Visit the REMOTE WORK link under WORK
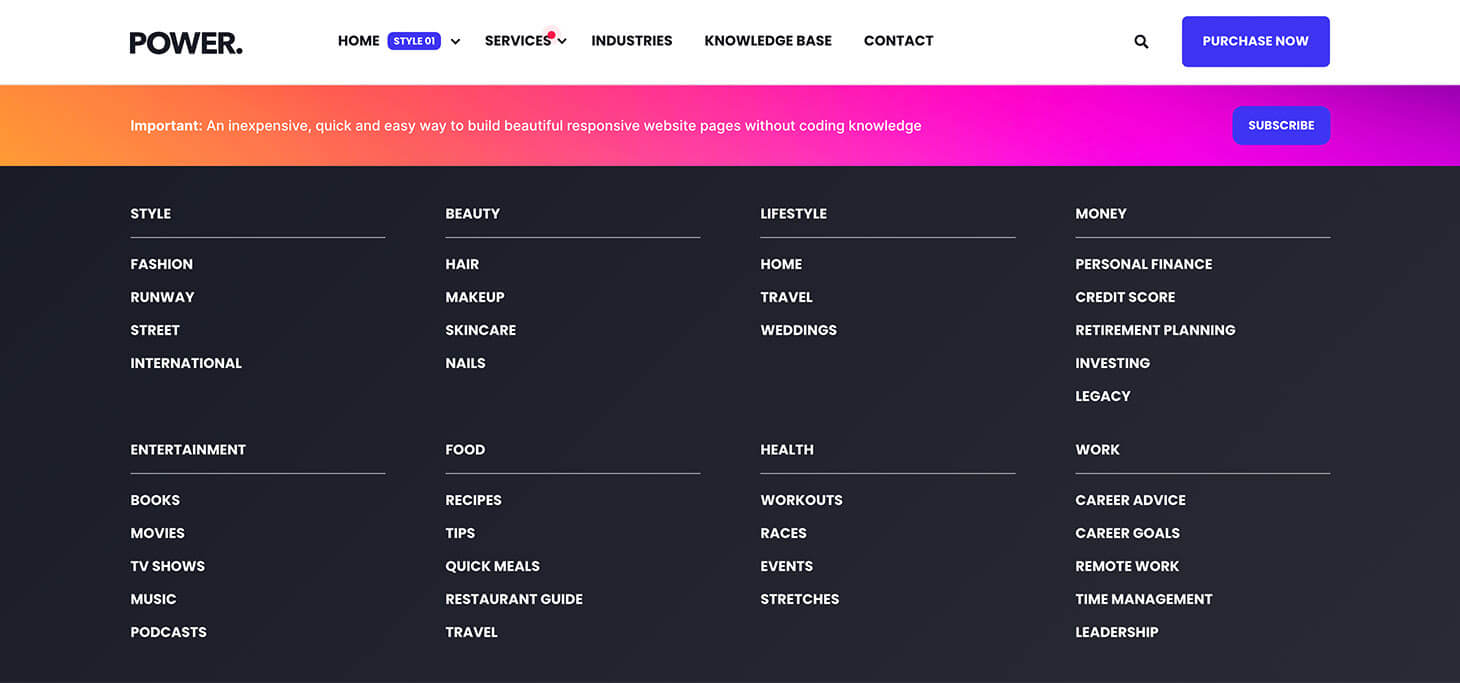1460x683 pixels. [x=1127, y=565]
